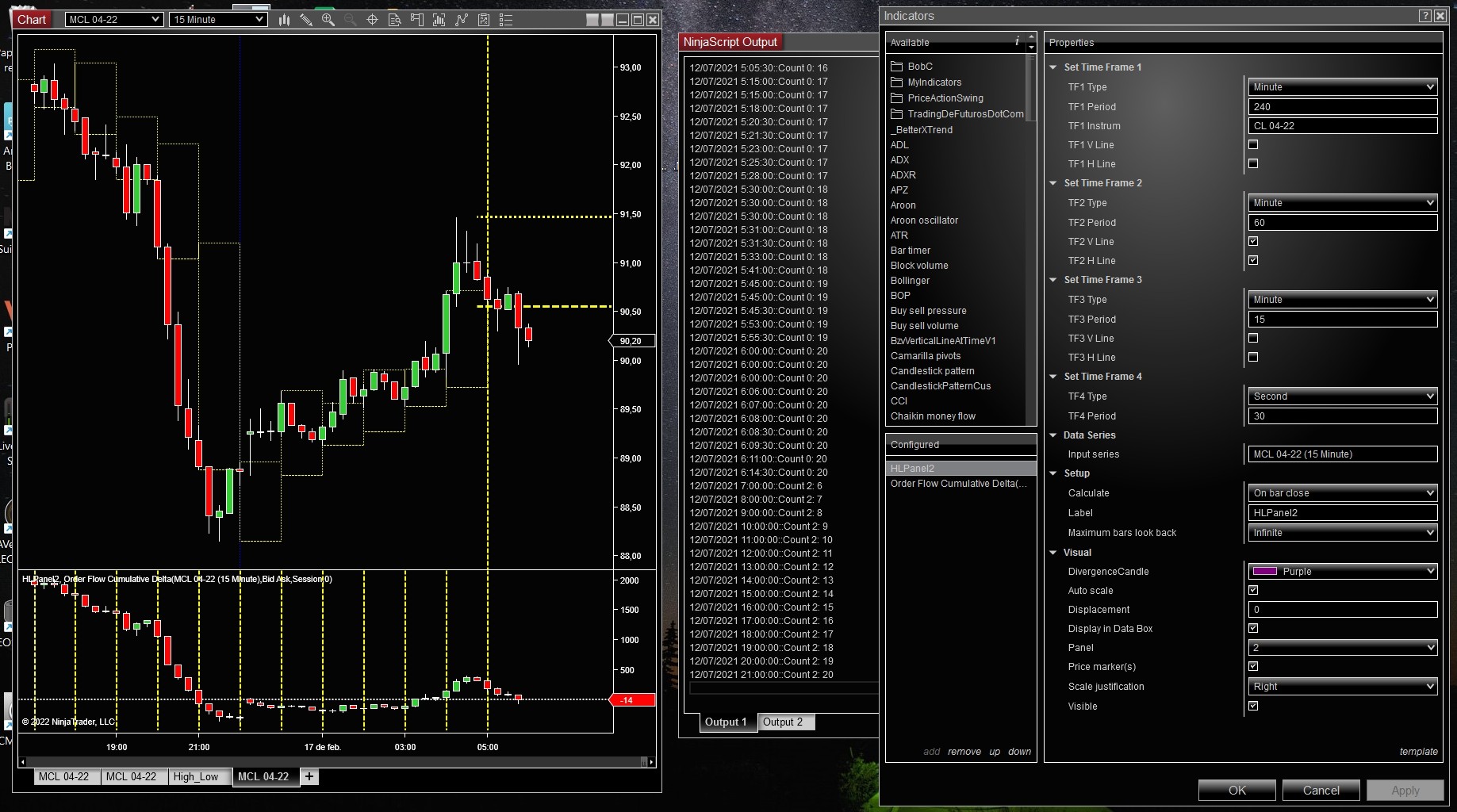
Task: Click the down arrow in Available header
Action: 1032,48
